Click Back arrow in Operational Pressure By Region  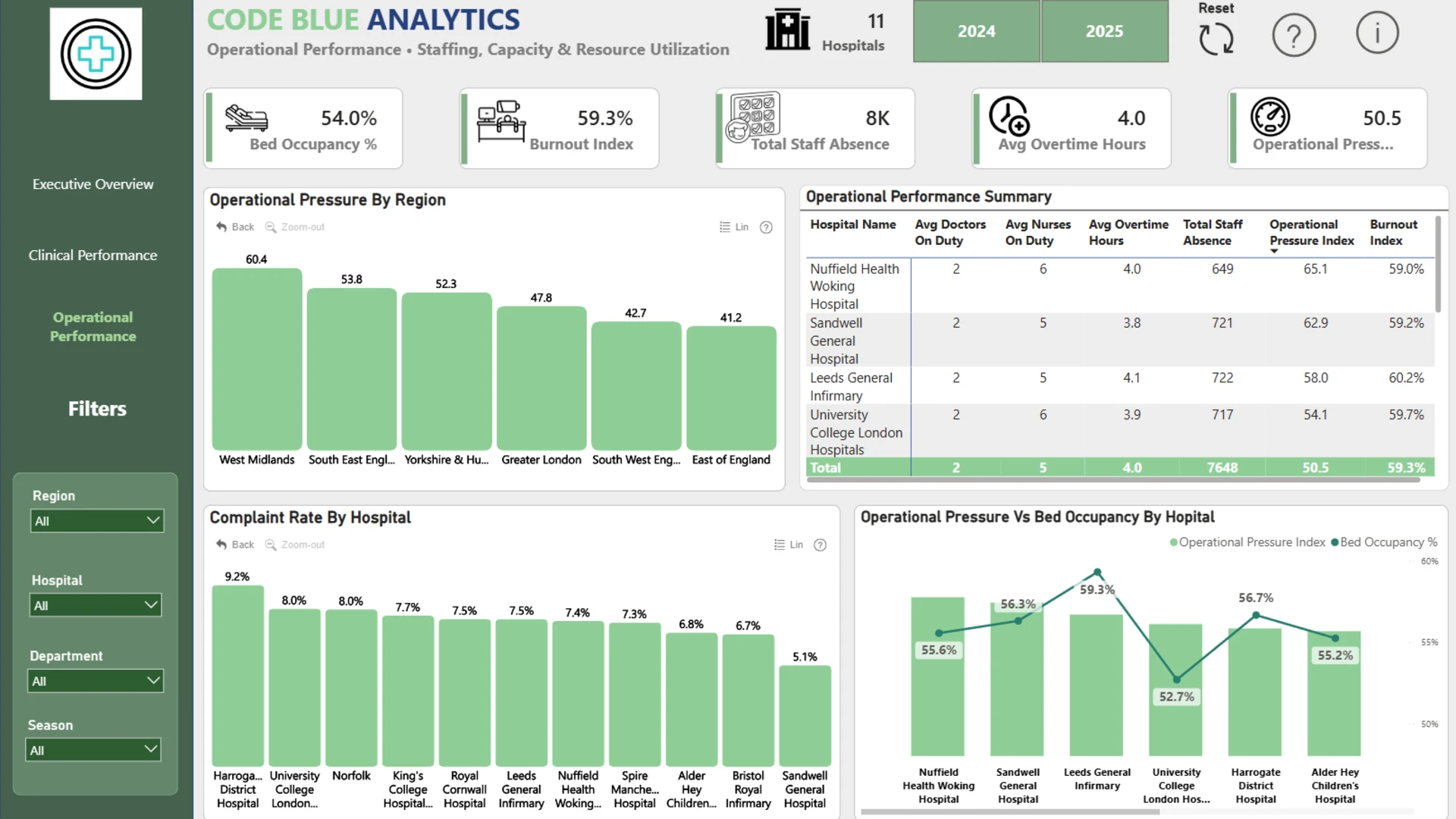point(235,227)
